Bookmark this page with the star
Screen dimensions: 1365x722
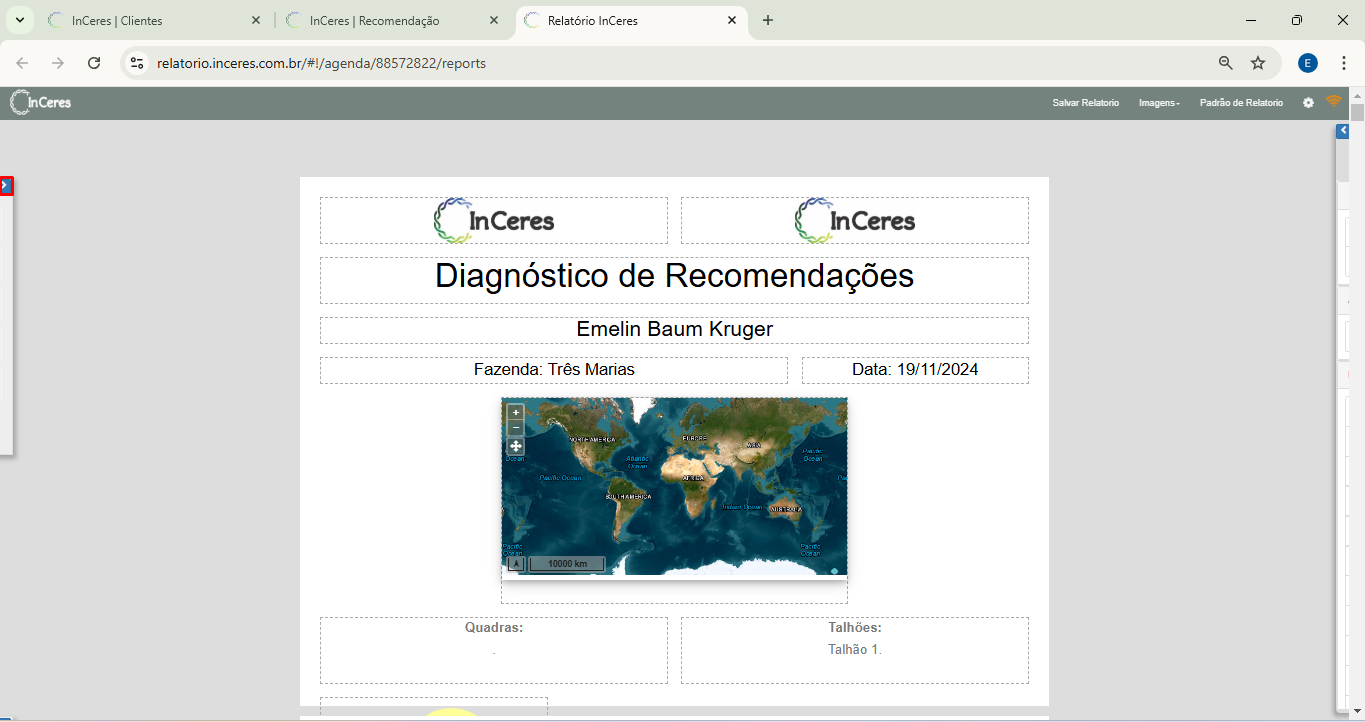click(x=1258, y=63)
